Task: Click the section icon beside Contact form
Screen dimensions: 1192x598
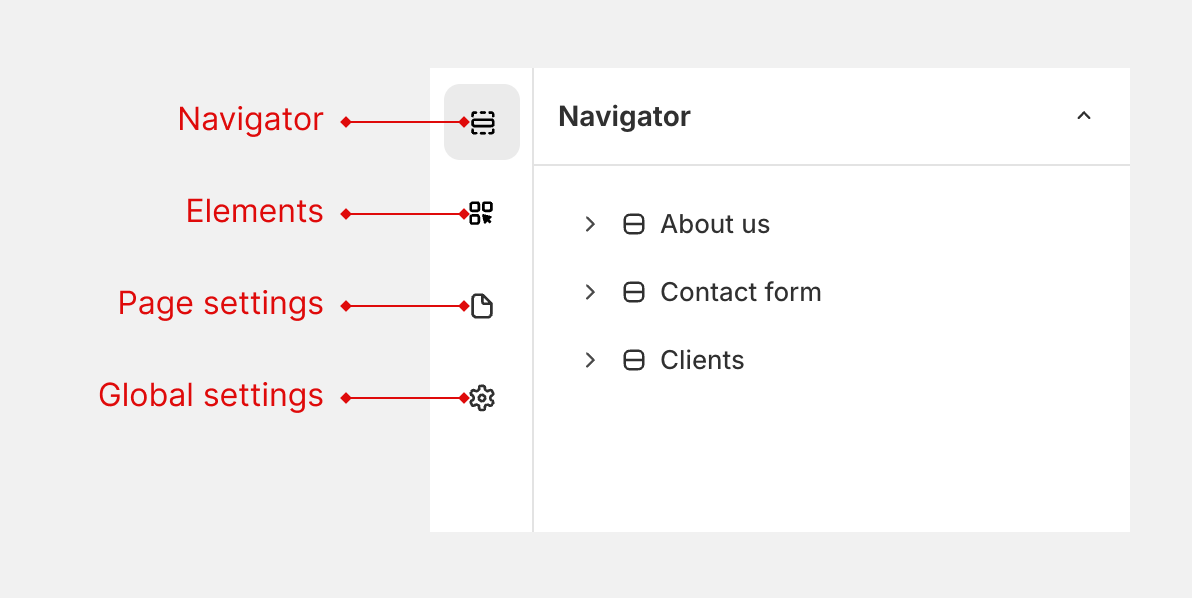Action: [x=634, y=292]
